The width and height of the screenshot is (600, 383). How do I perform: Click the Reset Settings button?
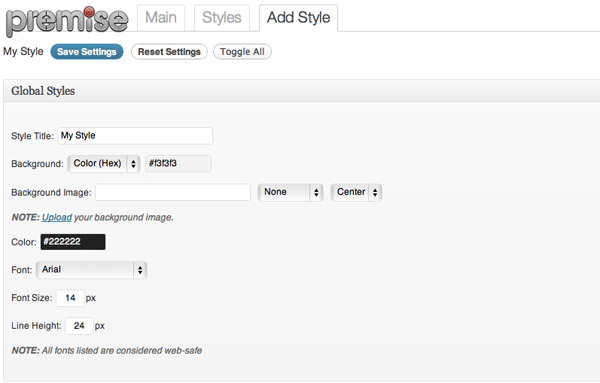(x=169, y=52)
